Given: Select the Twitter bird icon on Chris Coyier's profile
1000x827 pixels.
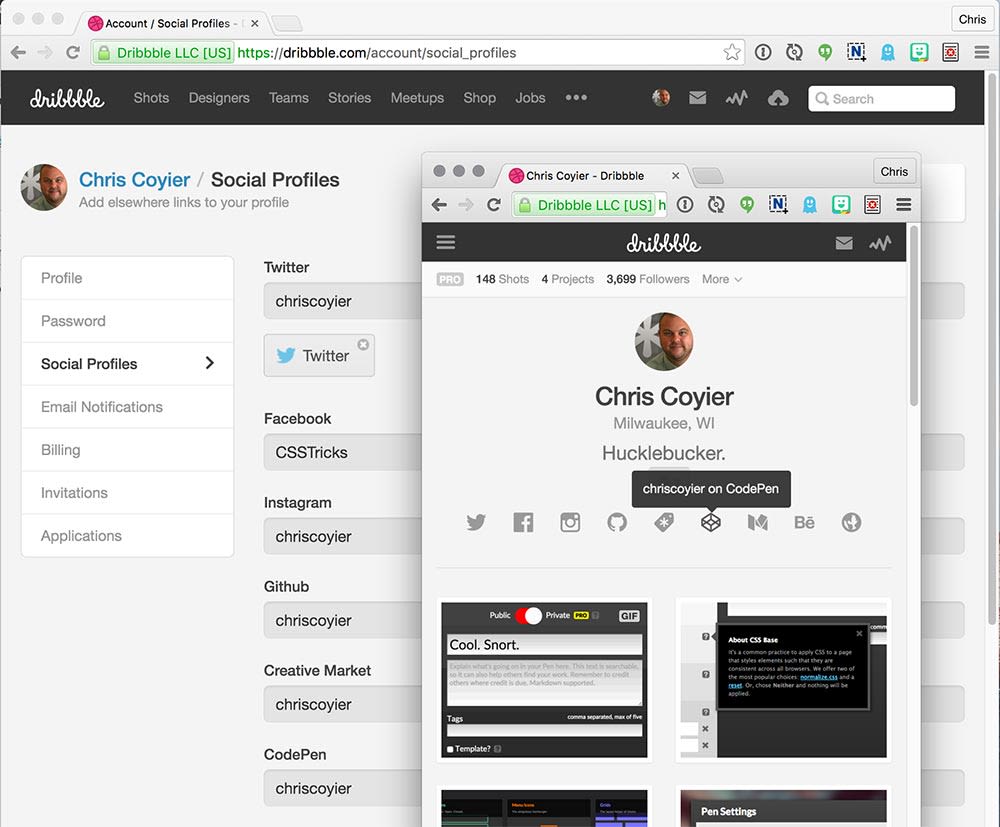Looking at the screenshot, I should (x=476, y=521).
